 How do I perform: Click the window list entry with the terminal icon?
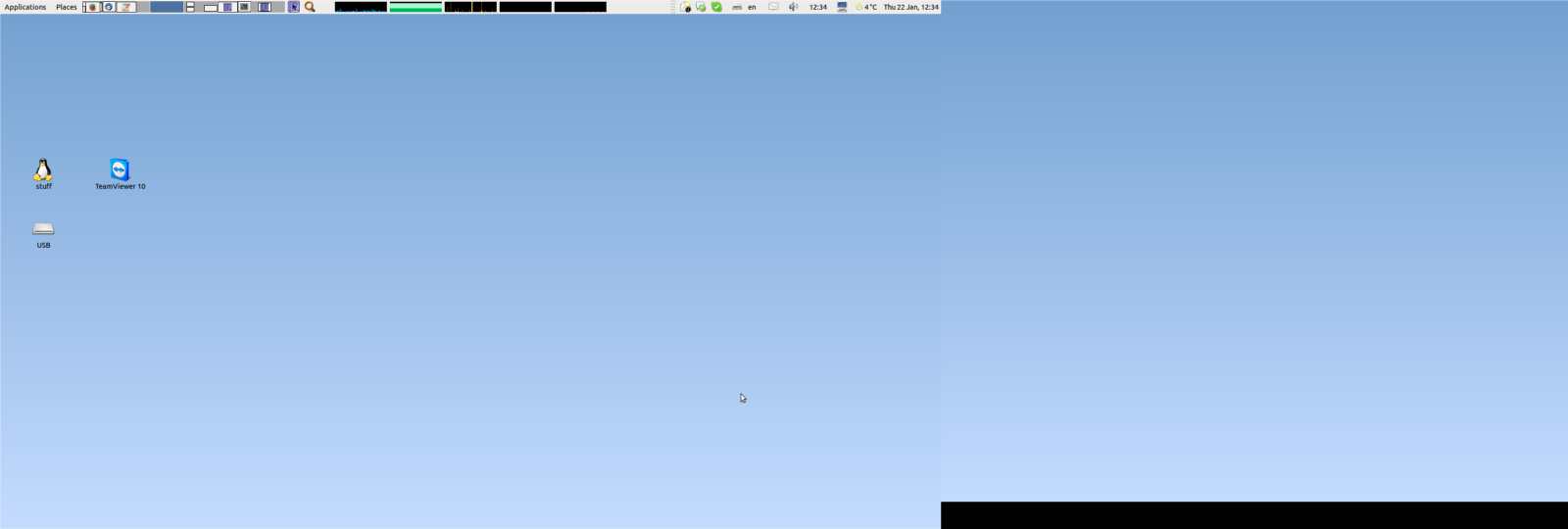click(x=244, y=7)
